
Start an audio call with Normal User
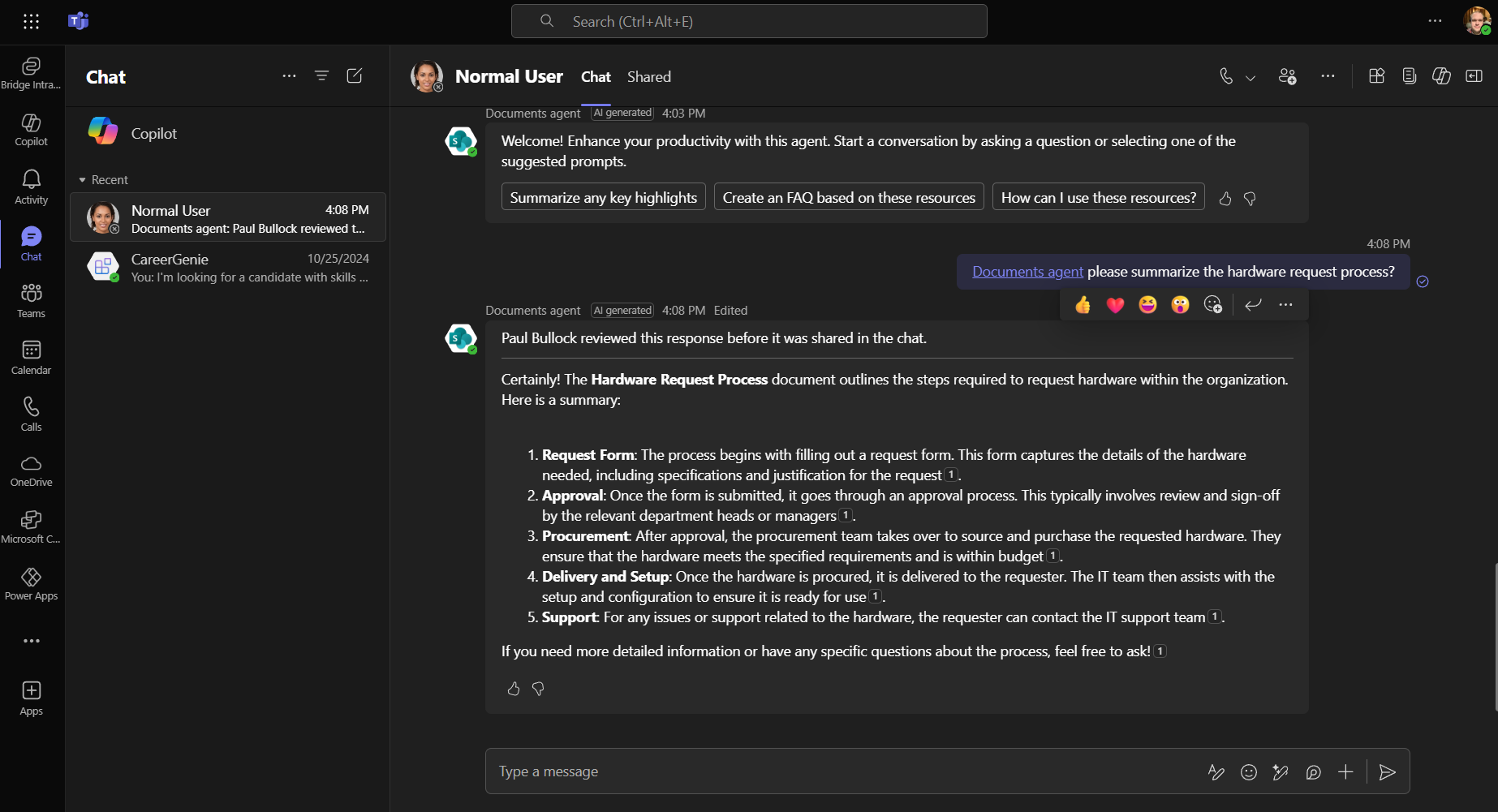click(x=1225, y=75)
